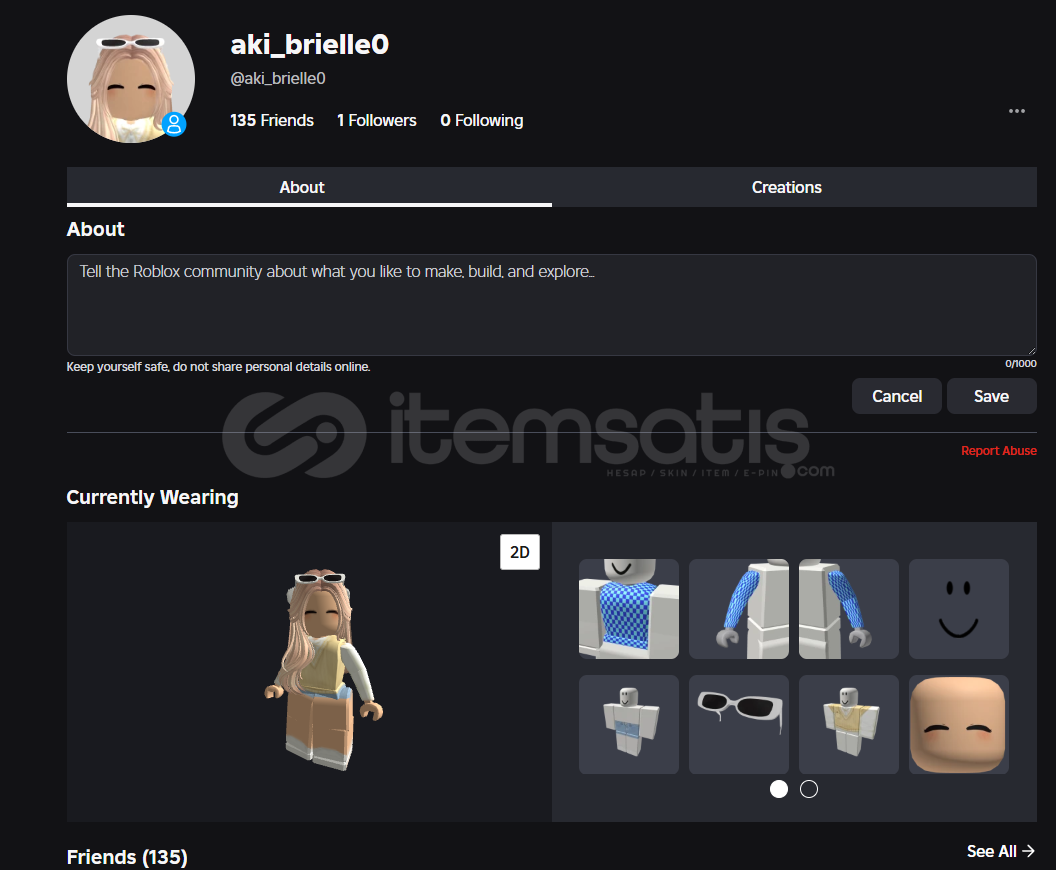Toggle avatar view with 2D button

pyautogui.click(x=520, y=552)
